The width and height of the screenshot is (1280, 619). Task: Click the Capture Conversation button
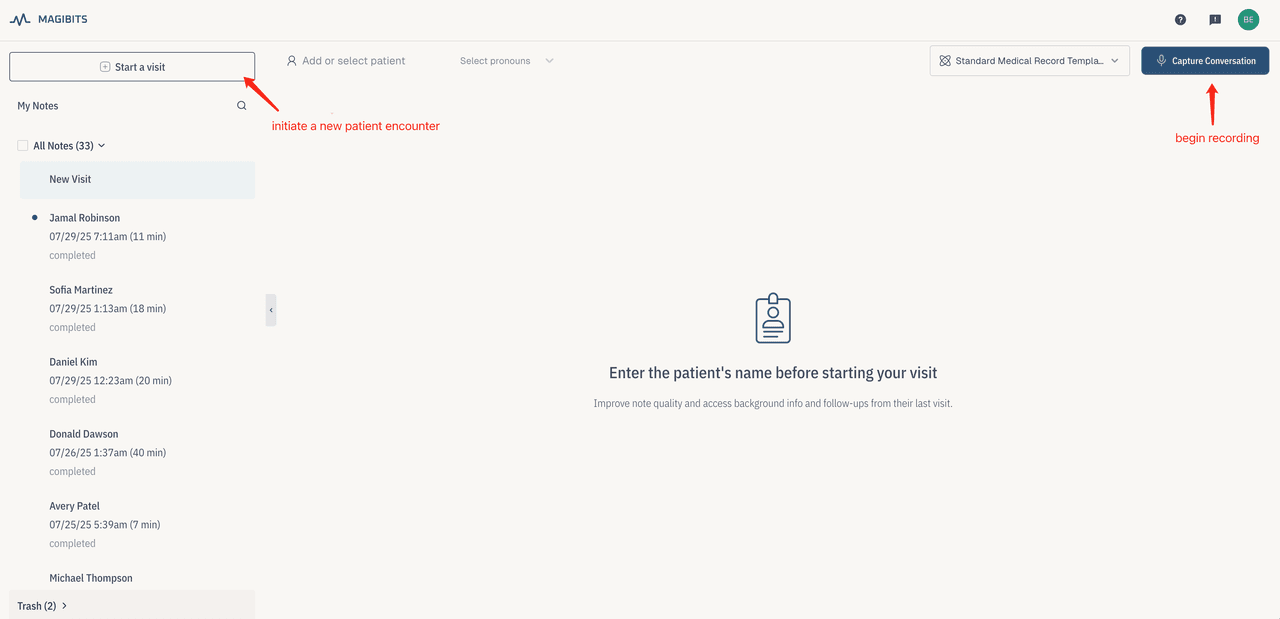click(x=1204, y=60)
